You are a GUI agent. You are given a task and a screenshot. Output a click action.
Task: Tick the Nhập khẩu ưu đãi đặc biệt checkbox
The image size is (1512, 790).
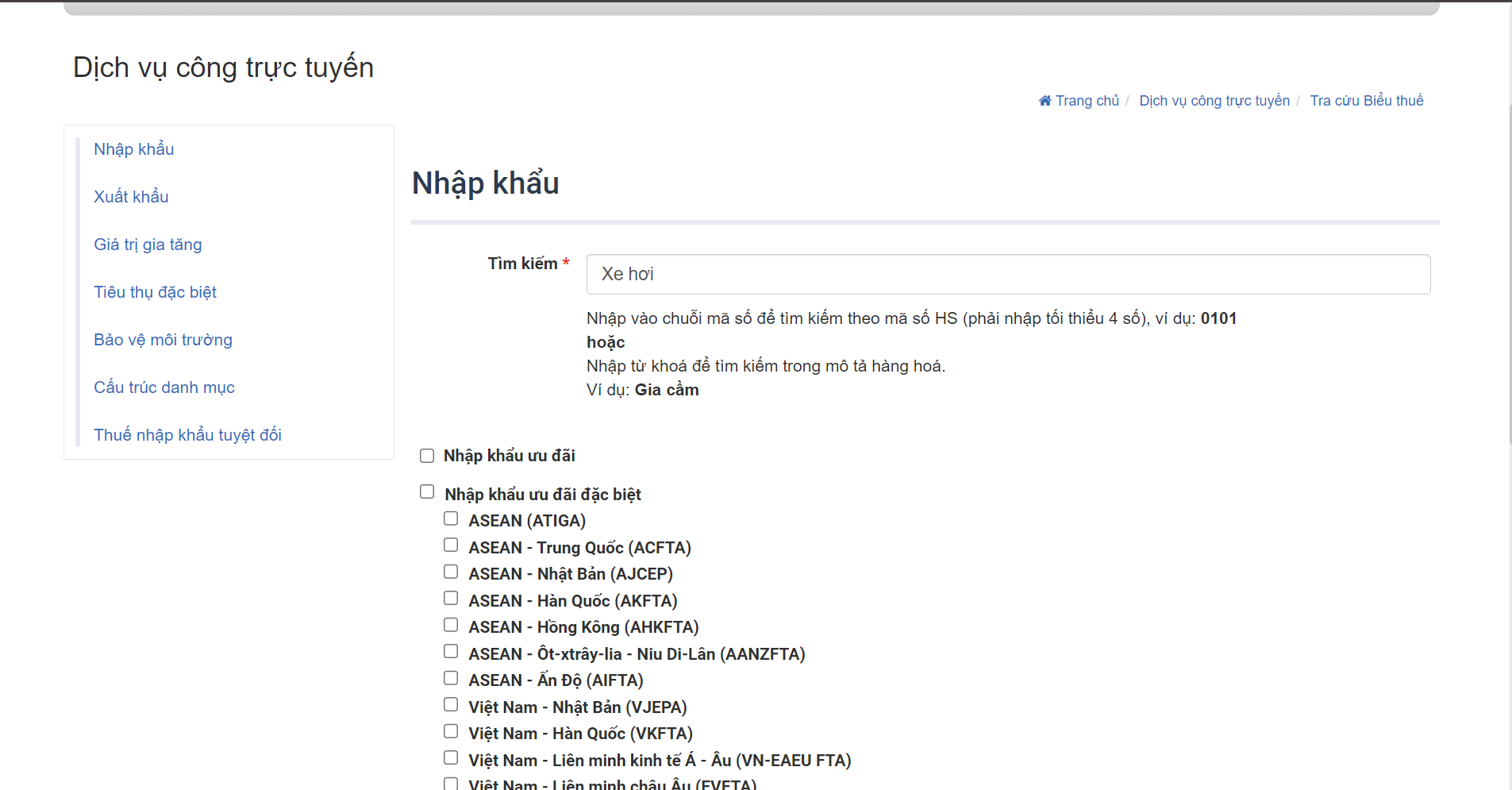427,491
